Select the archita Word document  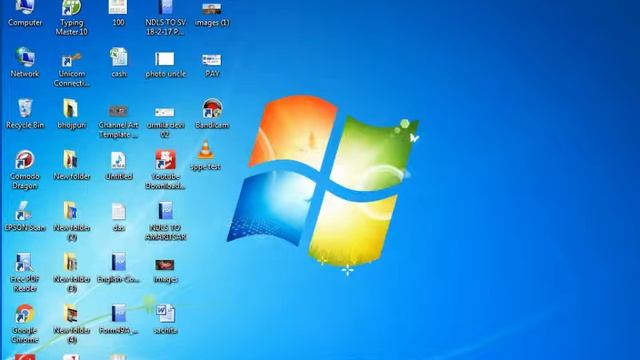[165, 320]
